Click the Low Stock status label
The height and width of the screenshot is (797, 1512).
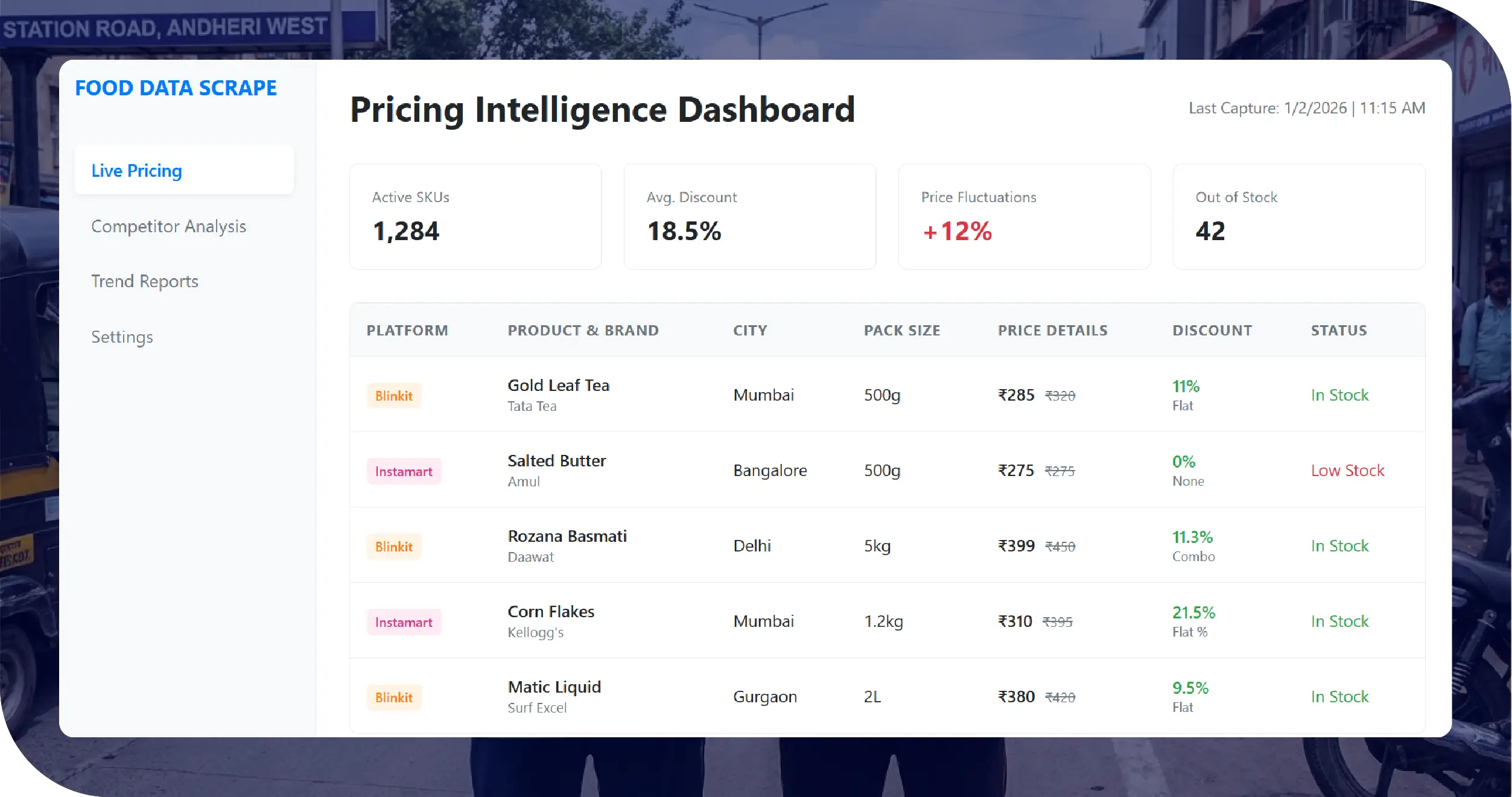(x=1347, y=471)
